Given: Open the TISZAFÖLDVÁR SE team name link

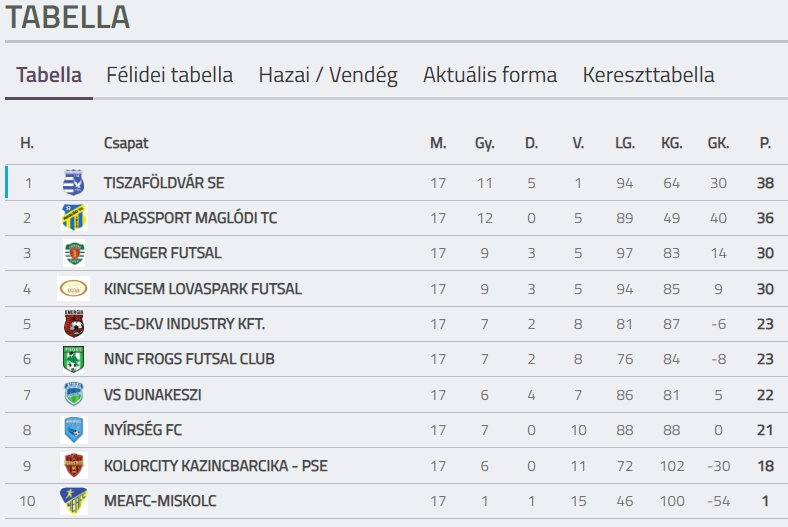Looking at the screenshot, I should point(164,183).
